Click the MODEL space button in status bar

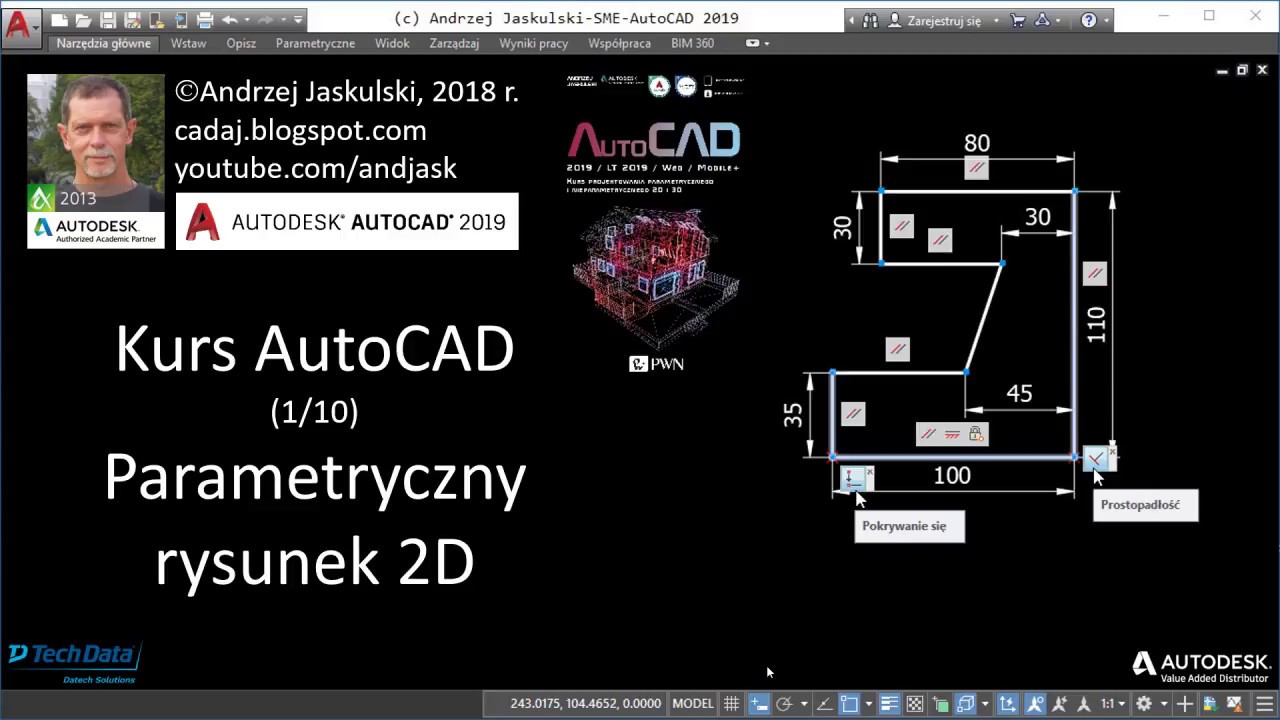[693, 704]
